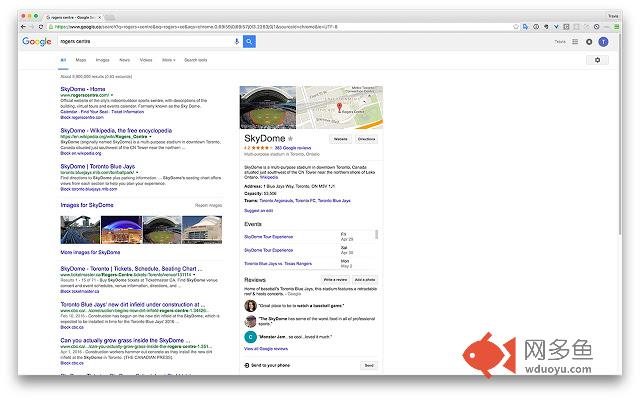Bookmark the page with the star icon
Image resolution: width=640 pixels, height=400 pixels.
coord(516,27)
